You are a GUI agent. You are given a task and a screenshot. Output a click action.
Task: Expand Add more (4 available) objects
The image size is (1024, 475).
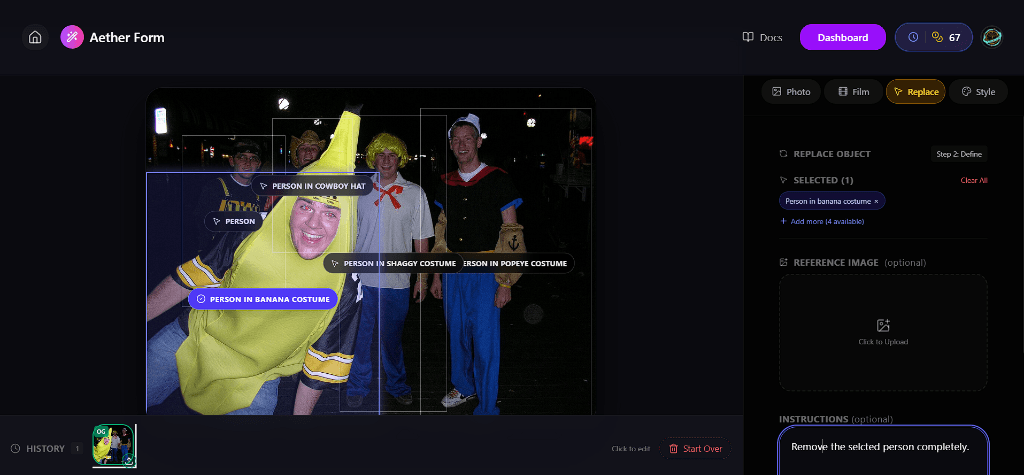click(829, 221)
